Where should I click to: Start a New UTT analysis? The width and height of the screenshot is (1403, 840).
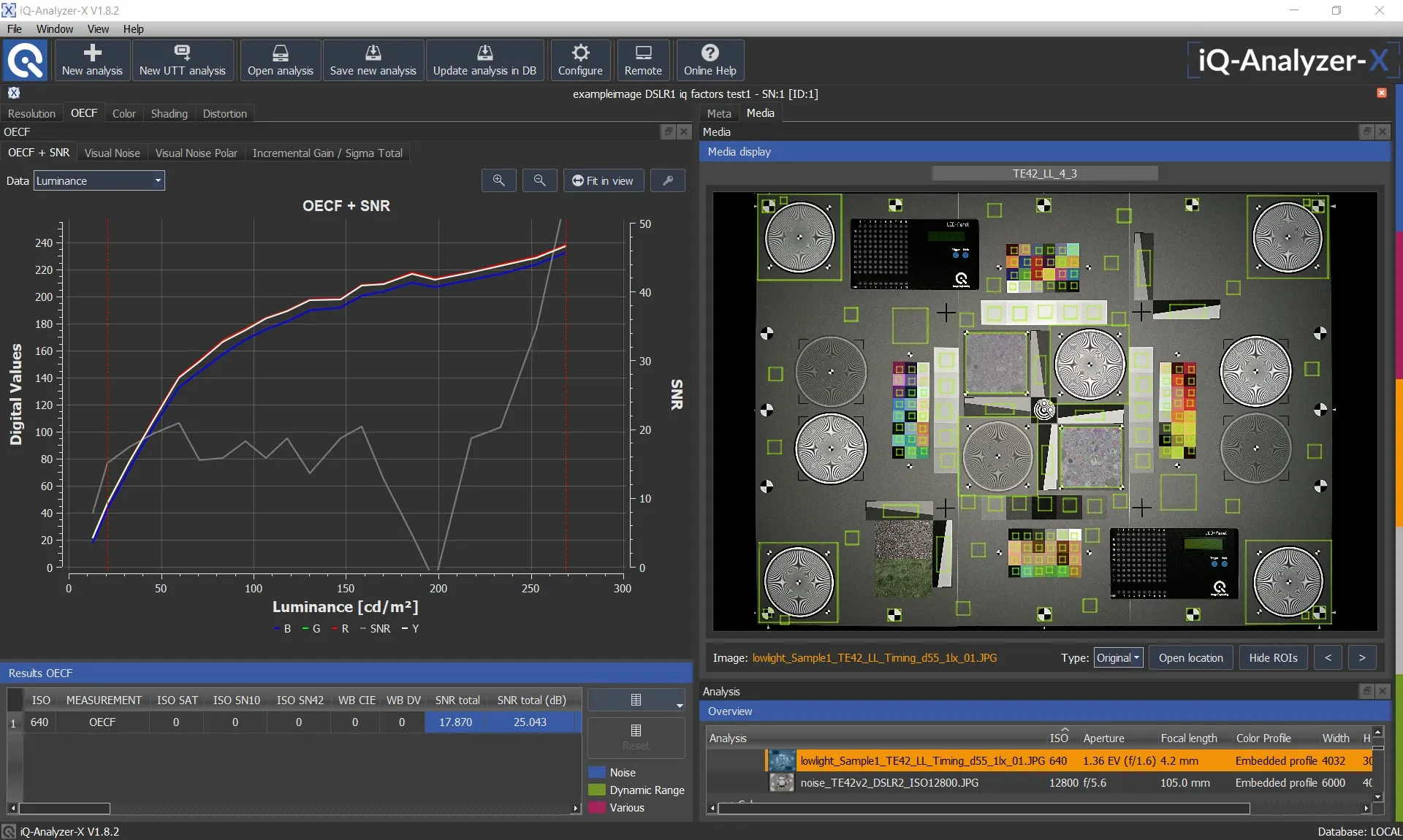pyautogui.click(x=183, y=60)
